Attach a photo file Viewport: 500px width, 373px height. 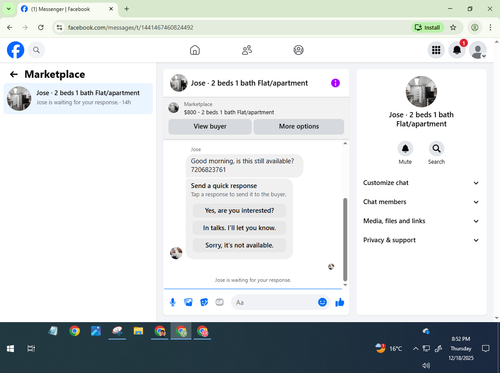[x=188, y=302]
